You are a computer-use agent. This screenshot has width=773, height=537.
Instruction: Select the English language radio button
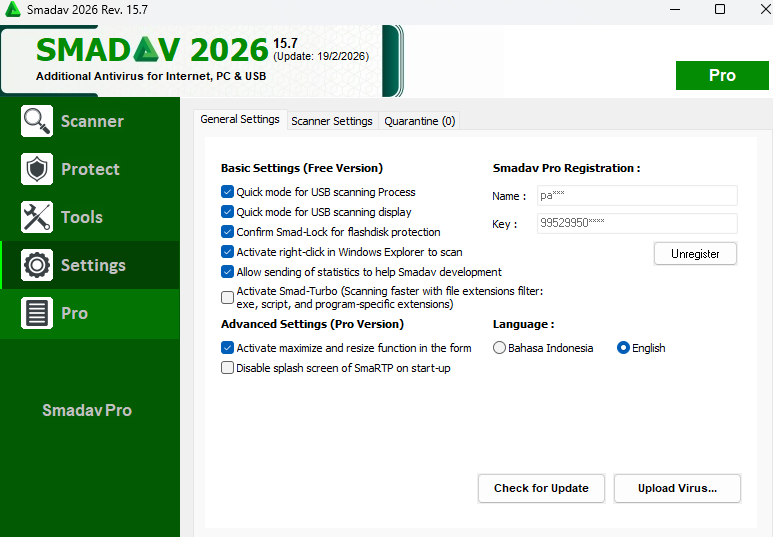click(x=624, y=348)
